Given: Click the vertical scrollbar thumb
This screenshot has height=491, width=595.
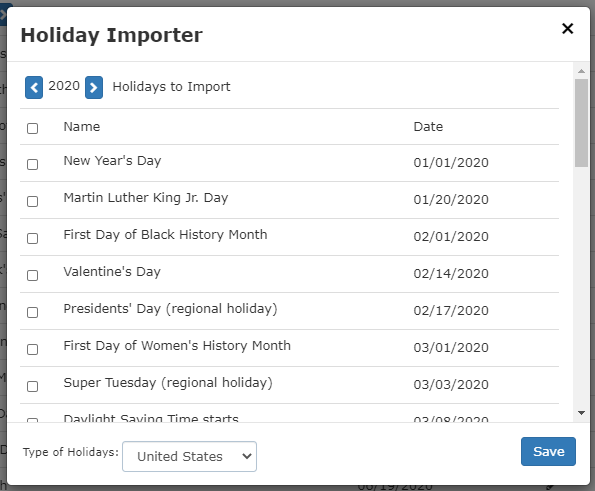Looking at the screenshot, I should [x=581, y=123].
